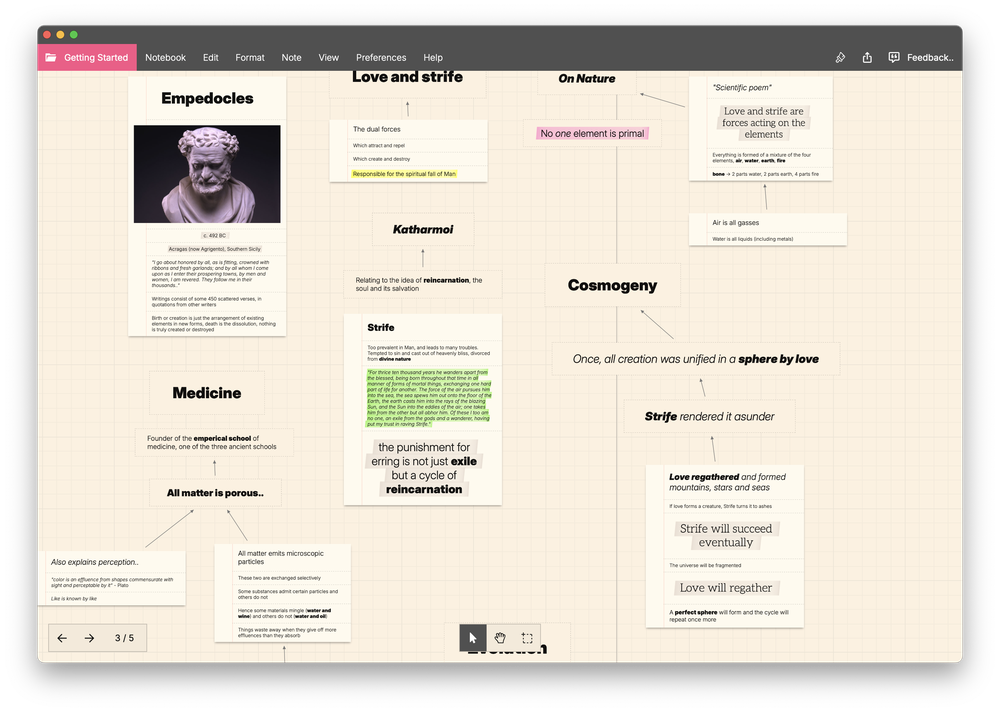
Task: Click the green highlighted Strife quotation
Action: (x=429, y=398)
